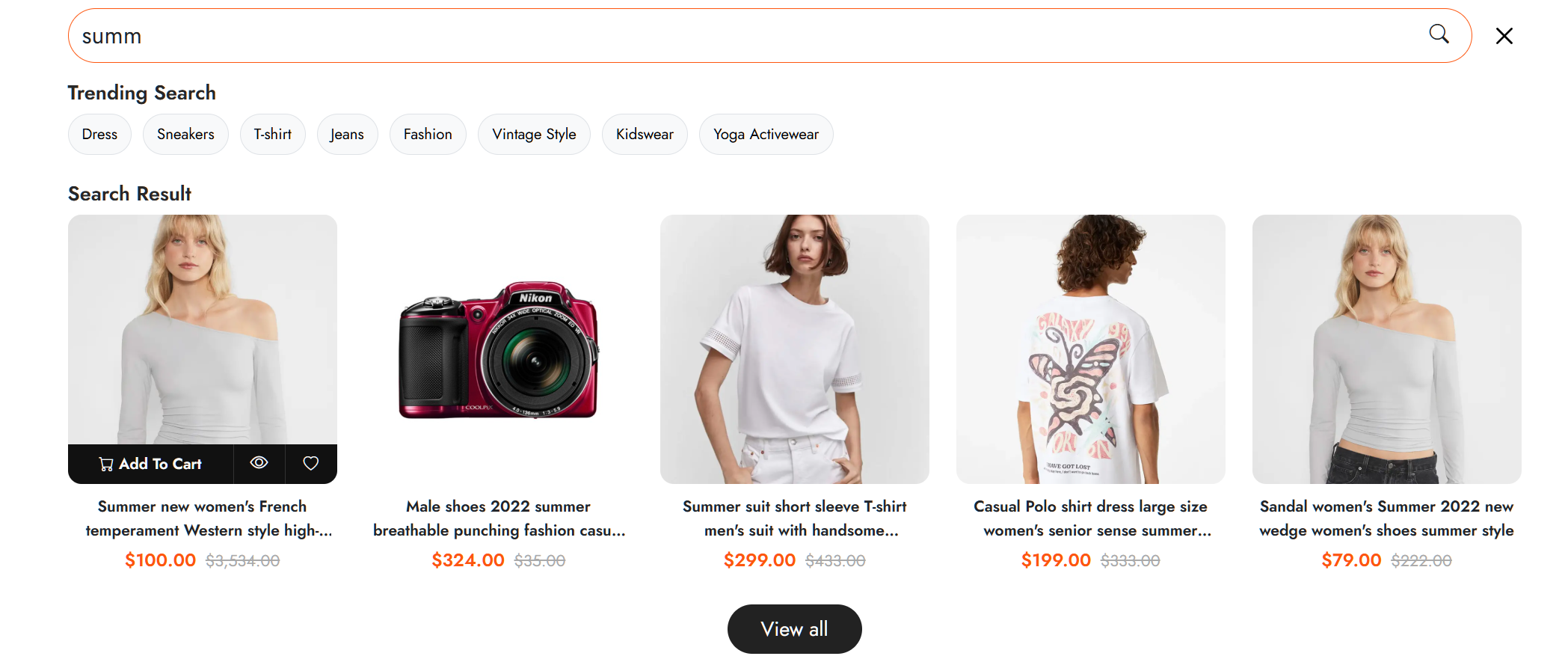Select the Sneakers trending tag
This screenshot has width=1568, height=668.
[185, 134]
